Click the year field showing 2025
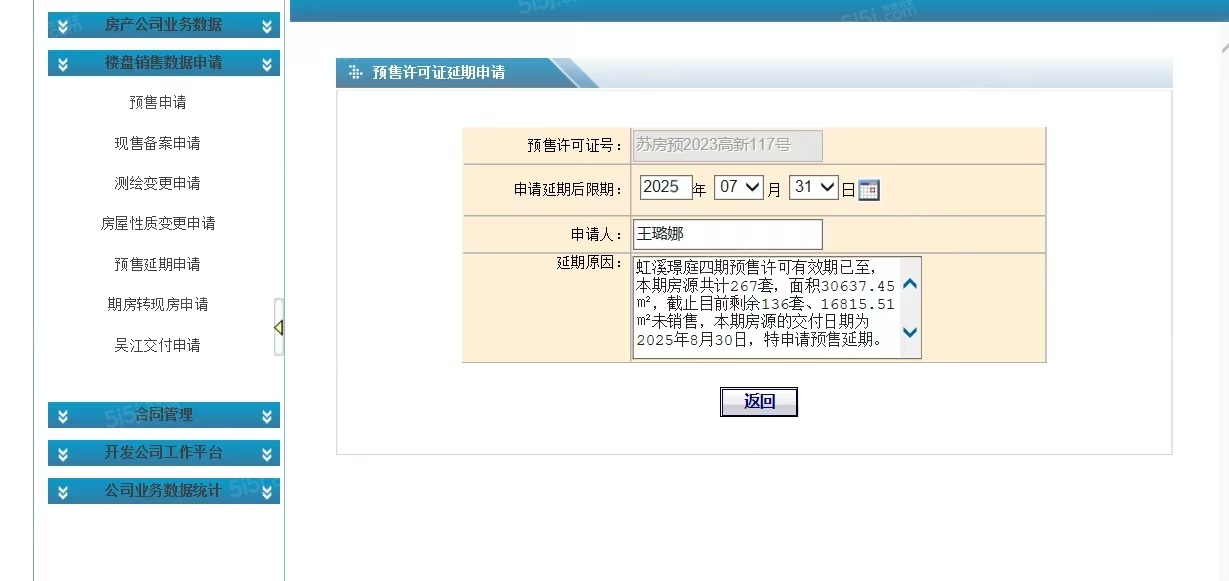This screenshot has width=1229, height=581. coord(666,187)
